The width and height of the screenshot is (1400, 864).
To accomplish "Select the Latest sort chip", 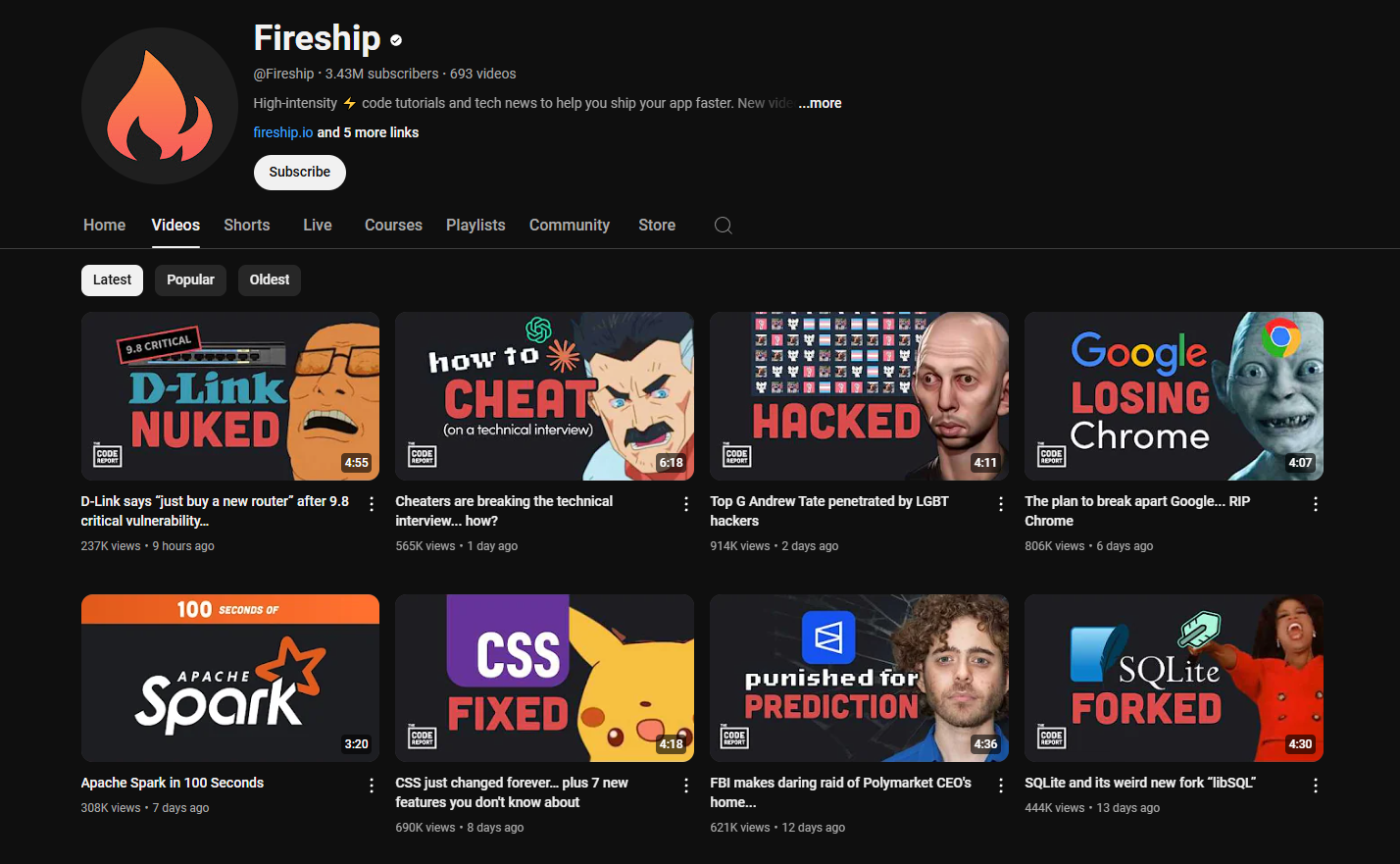I will click(x=112, y=280).
